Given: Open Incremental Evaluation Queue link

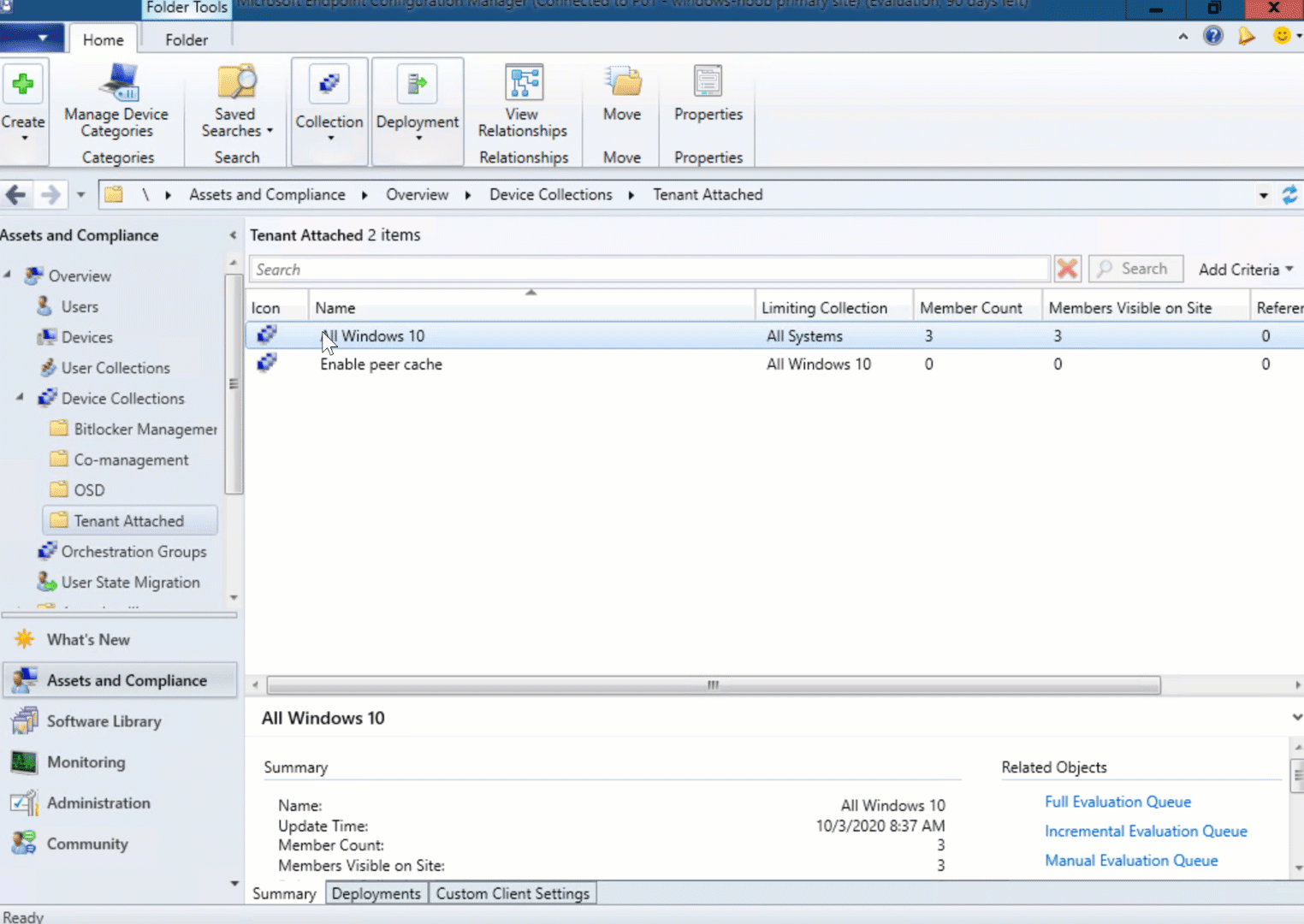Looking at the screenshot, I should point(1146,831).
